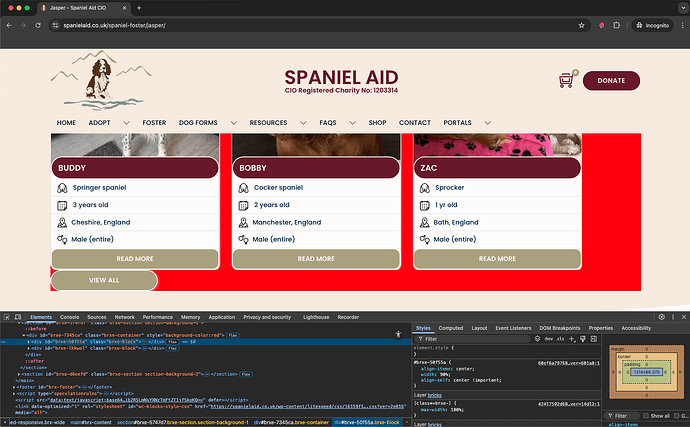Expand the ADOPT menu chevron
The width and height of the screenshot is (690, 427).
[126, 123]
